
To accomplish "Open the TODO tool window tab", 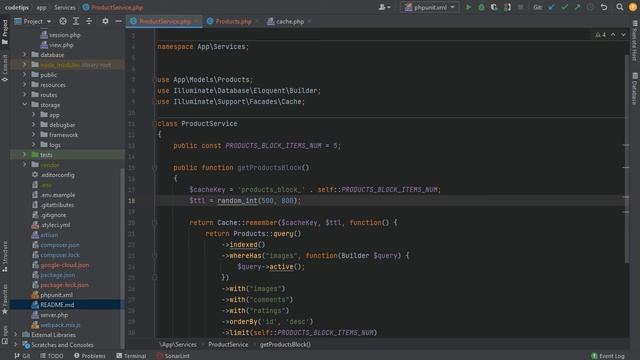I will pyautogui.click(x=51, y=356).
